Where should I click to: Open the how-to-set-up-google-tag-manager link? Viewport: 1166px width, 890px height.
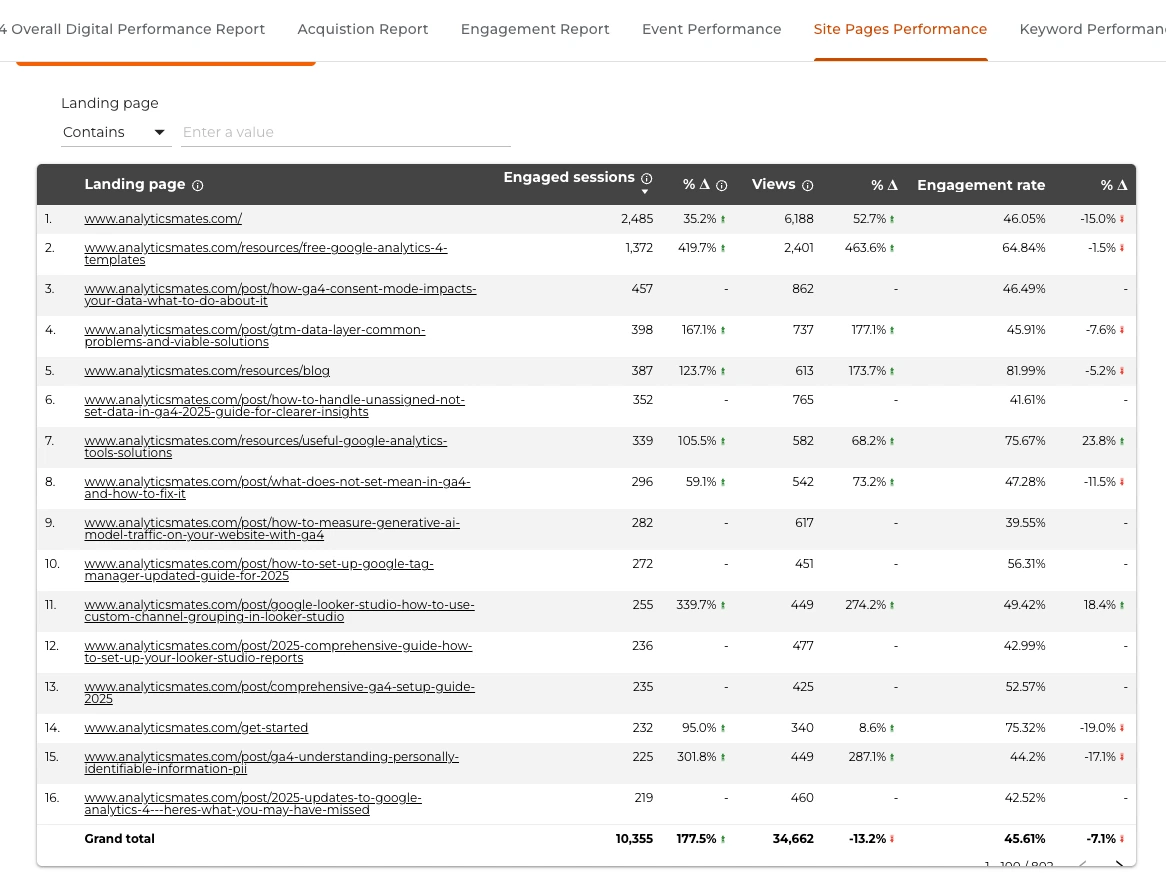point(259,569)
